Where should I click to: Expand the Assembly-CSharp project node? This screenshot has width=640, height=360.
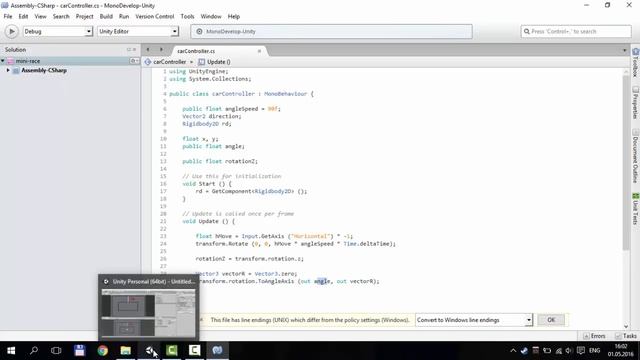click(x=8, y=70)
